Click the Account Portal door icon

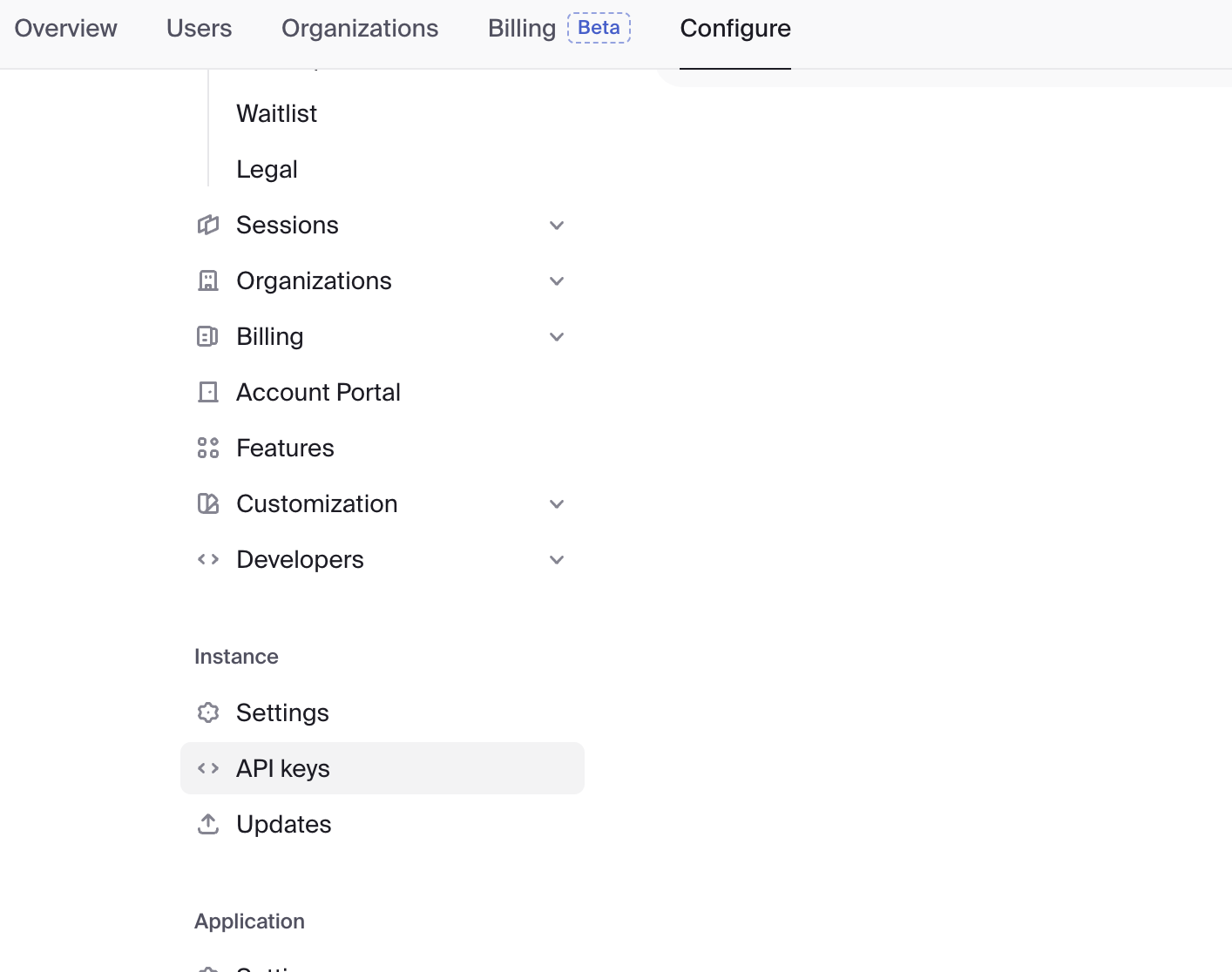coord(208,392)
